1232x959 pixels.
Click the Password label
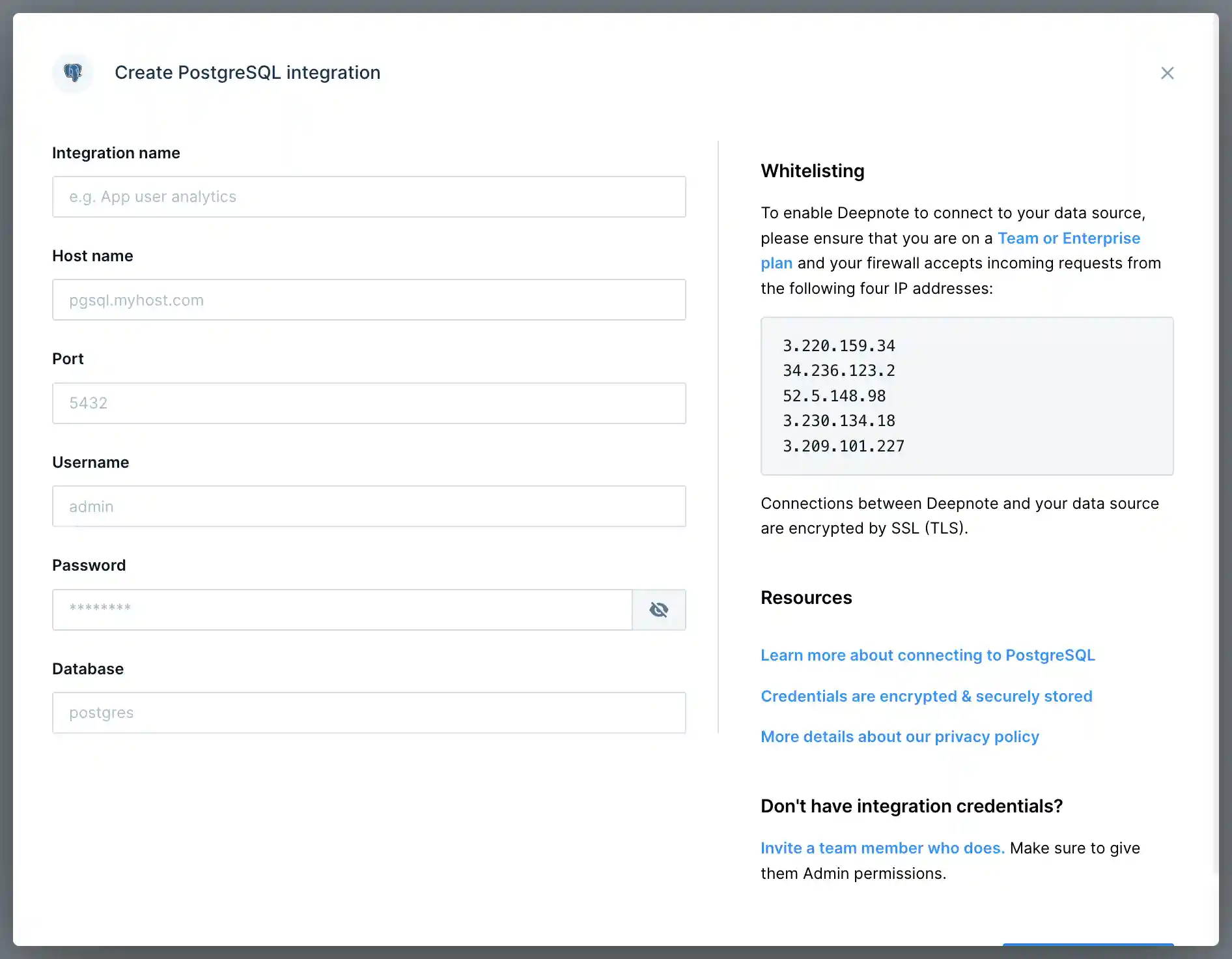(89, 565)
